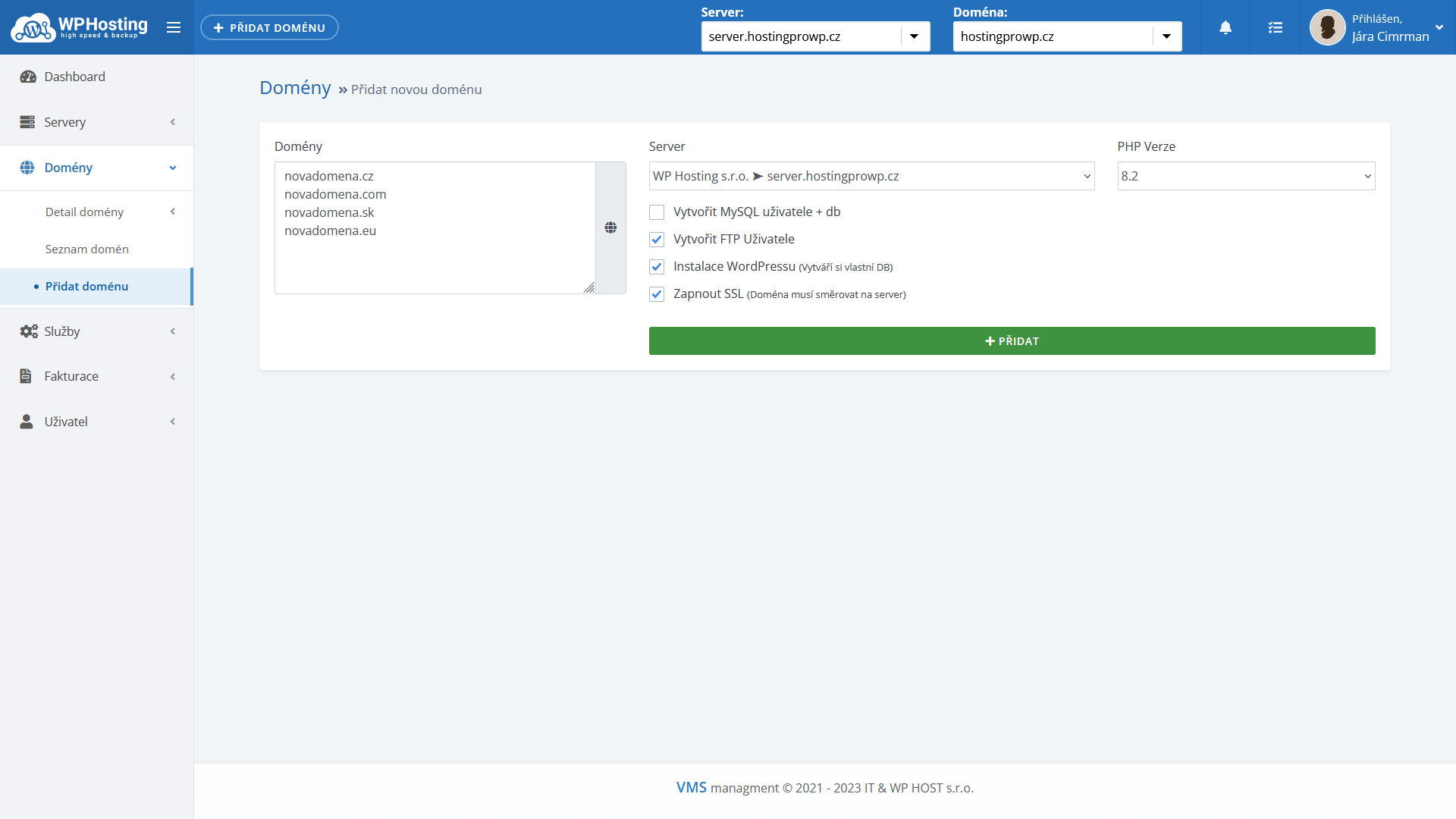This screenshot has width=1456, height=819.
Task: Click inside the Domény textarea
Action: click(x=435, y=258)
